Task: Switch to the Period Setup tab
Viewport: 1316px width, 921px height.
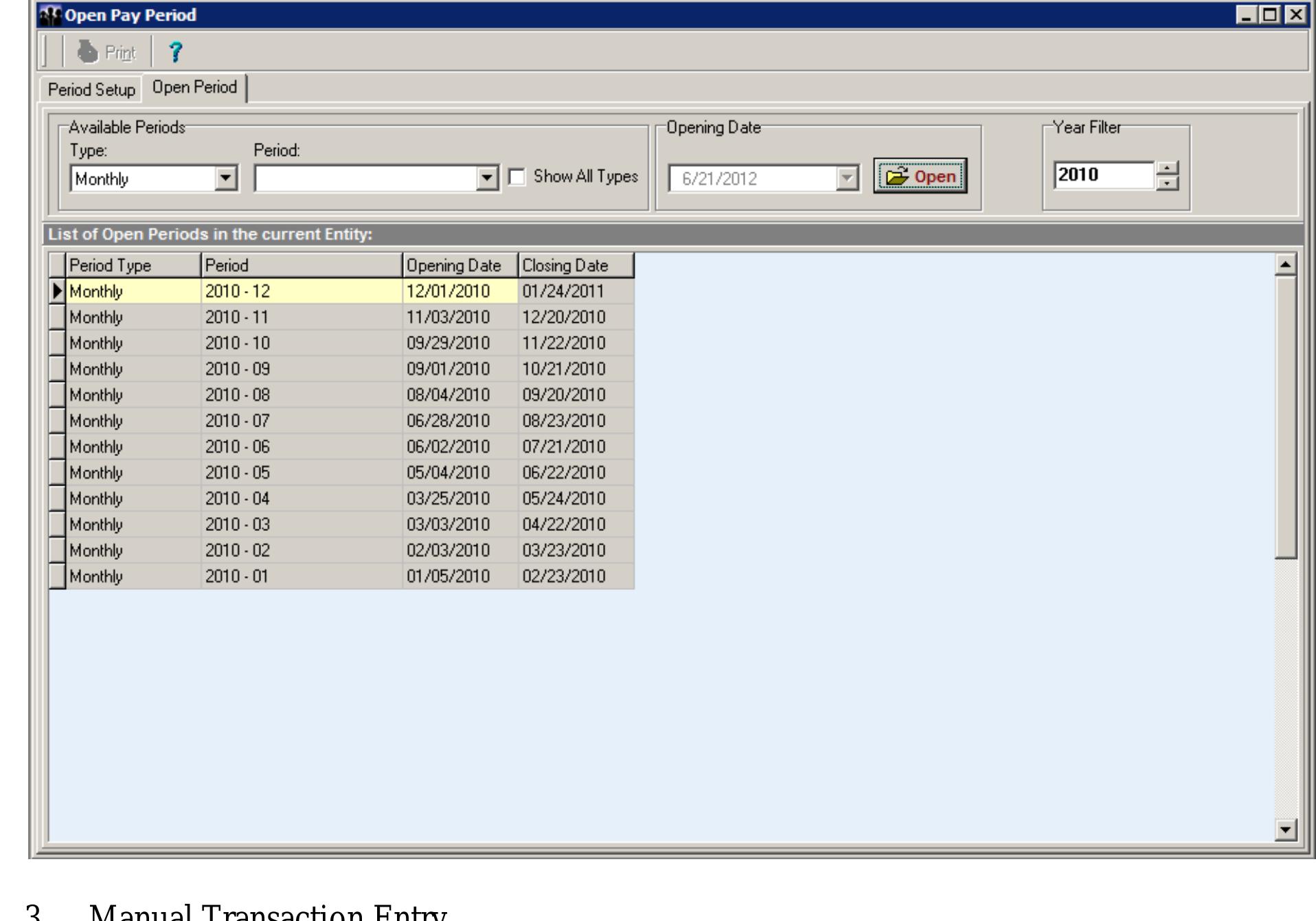Action: (91, 89)
